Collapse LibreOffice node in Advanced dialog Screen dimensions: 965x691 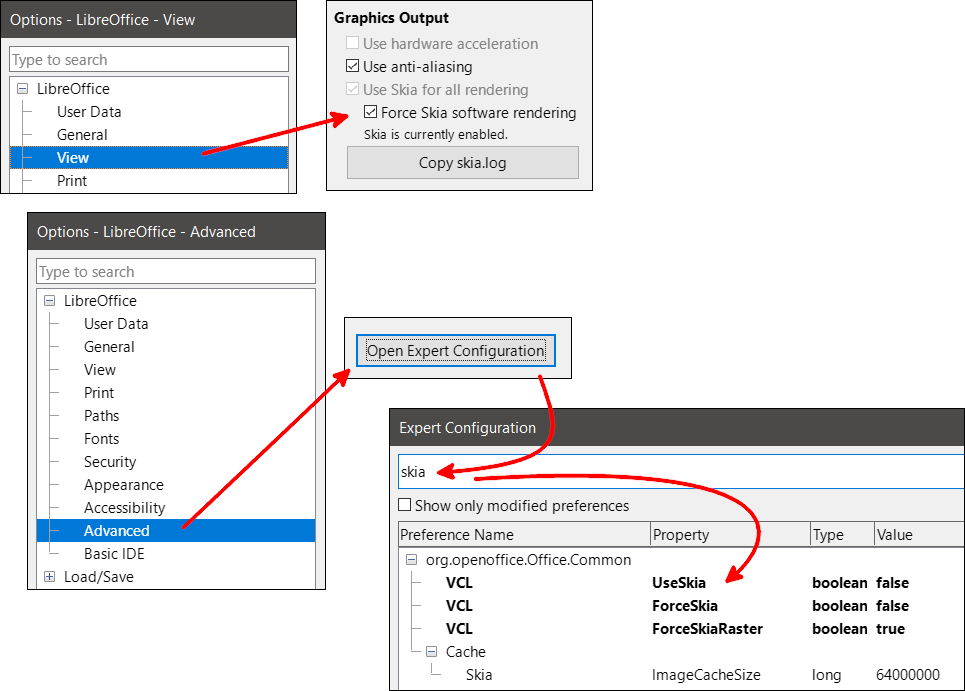pyautogui.click(x=50, y=301)
